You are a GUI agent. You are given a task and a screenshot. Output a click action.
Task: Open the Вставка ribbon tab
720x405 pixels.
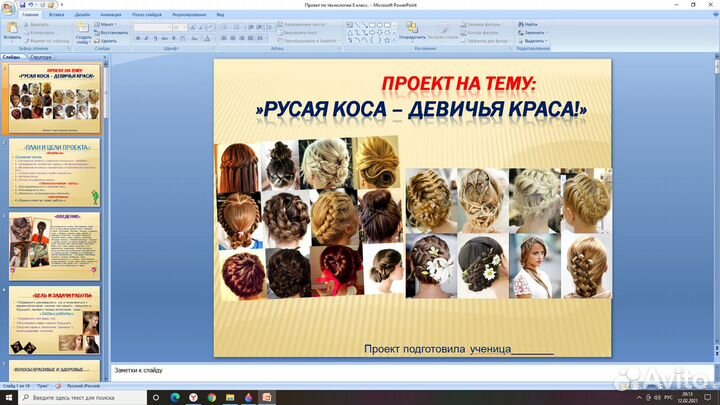(56, 15)
